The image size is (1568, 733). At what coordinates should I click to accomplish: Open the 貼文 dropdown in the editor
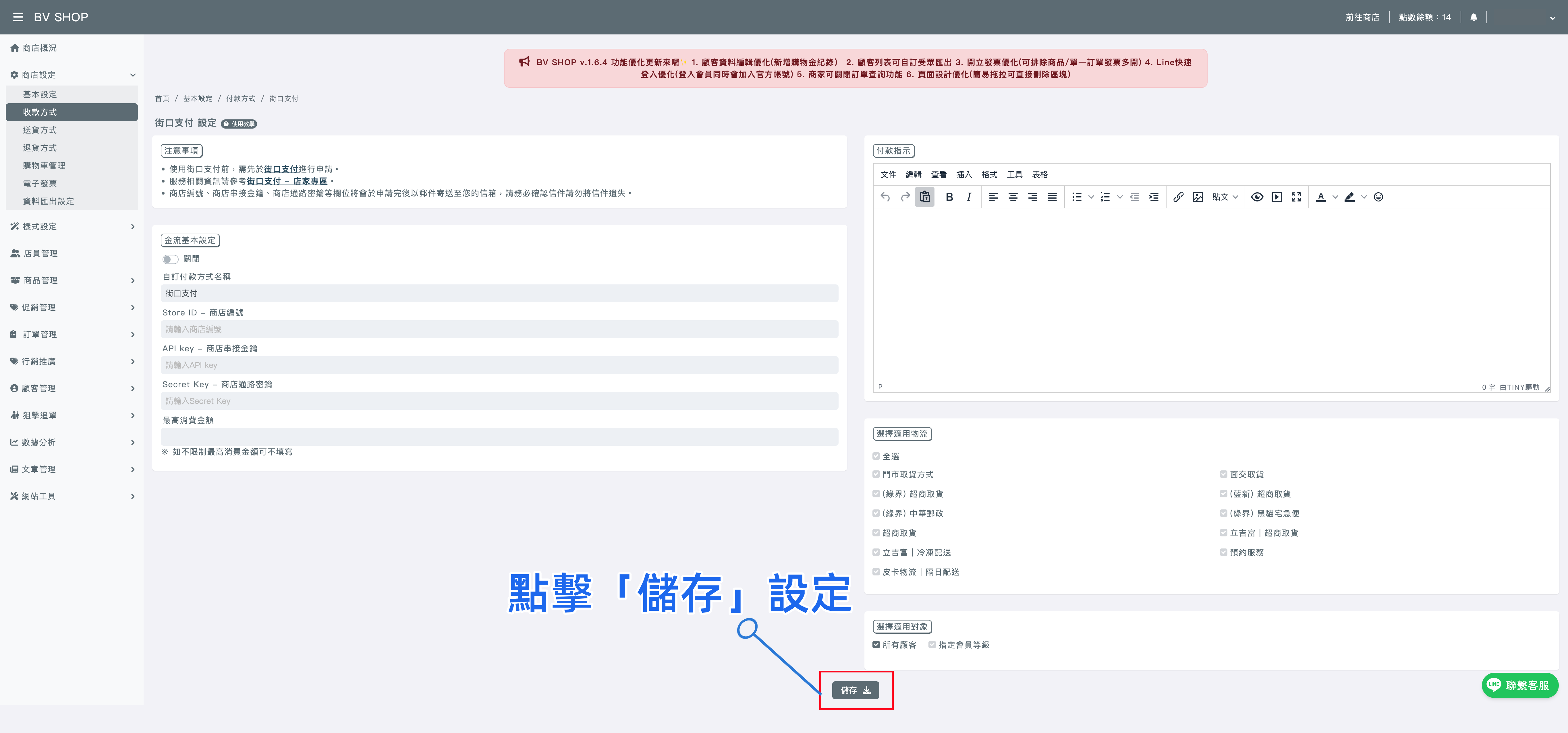pyautogui.click(x=1225, y=197)
